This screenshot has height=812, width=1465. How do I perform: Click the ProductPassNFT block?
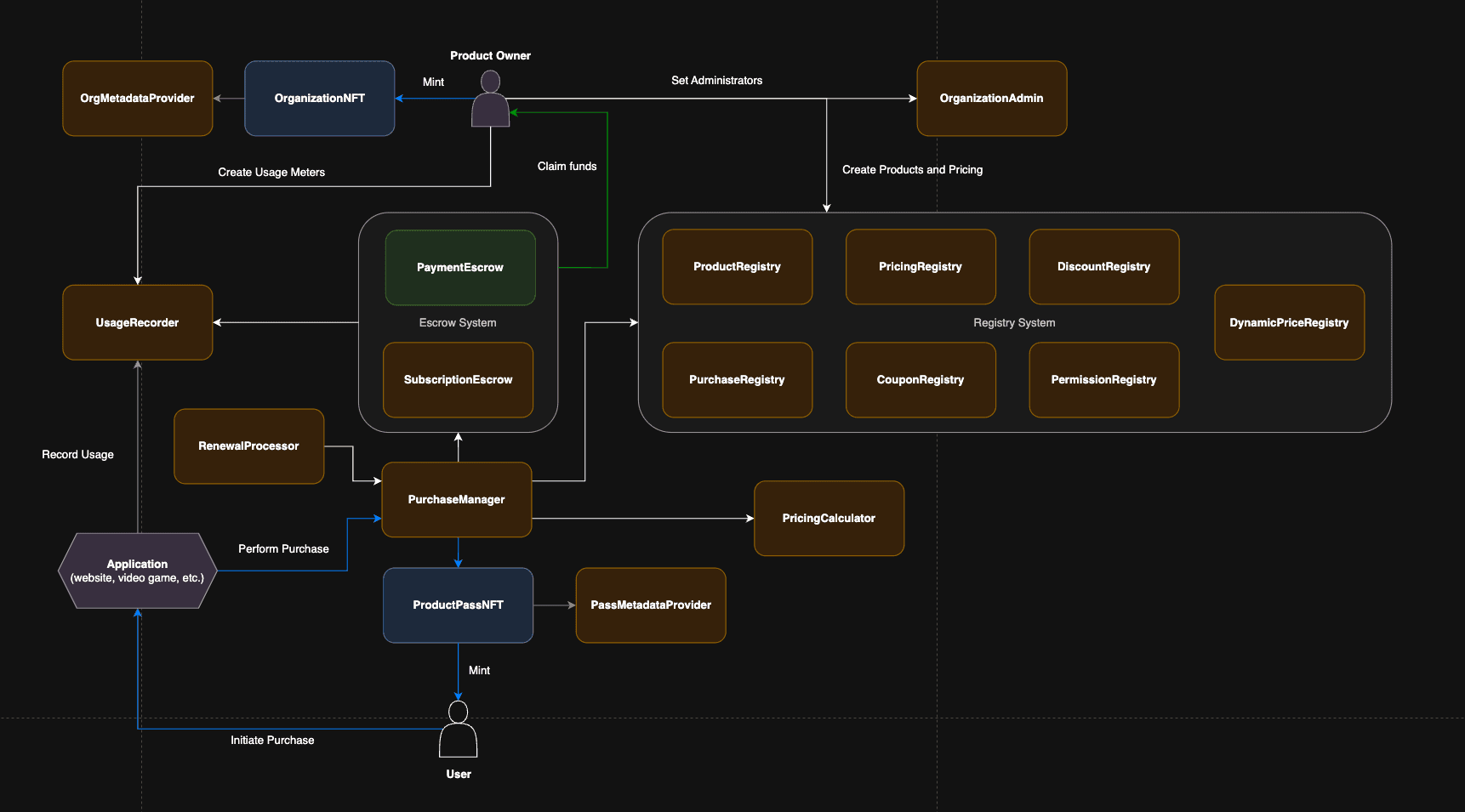click(x=458, y=605)
